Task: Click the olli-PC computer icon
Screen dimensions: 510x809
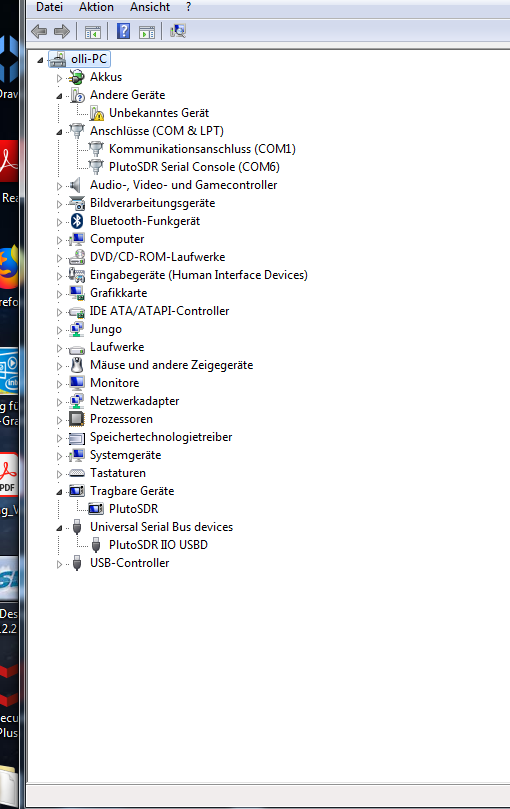Action: (58, 59)
